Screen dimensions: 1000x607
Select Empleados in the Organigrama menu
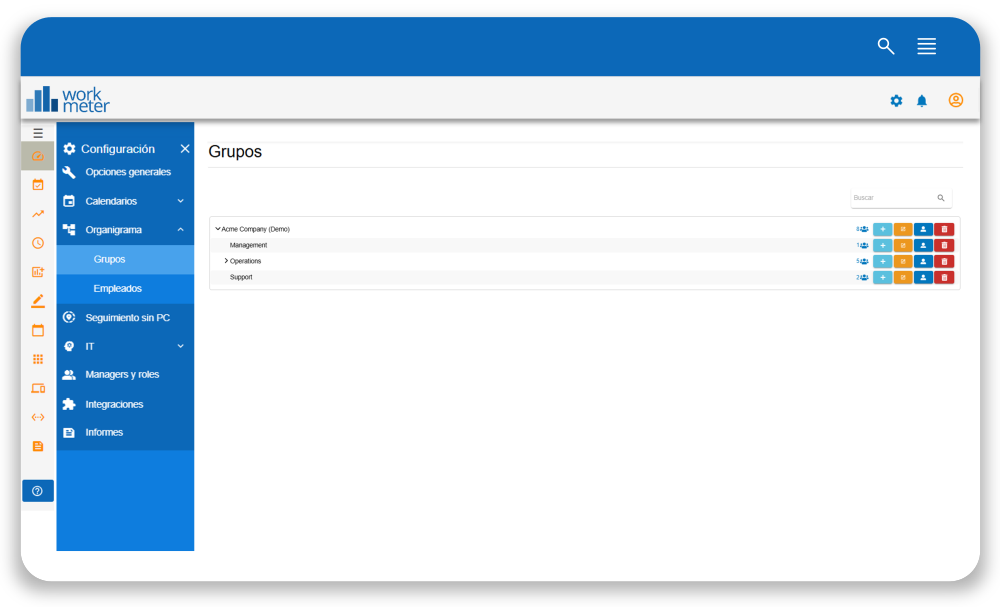(118, 288)
